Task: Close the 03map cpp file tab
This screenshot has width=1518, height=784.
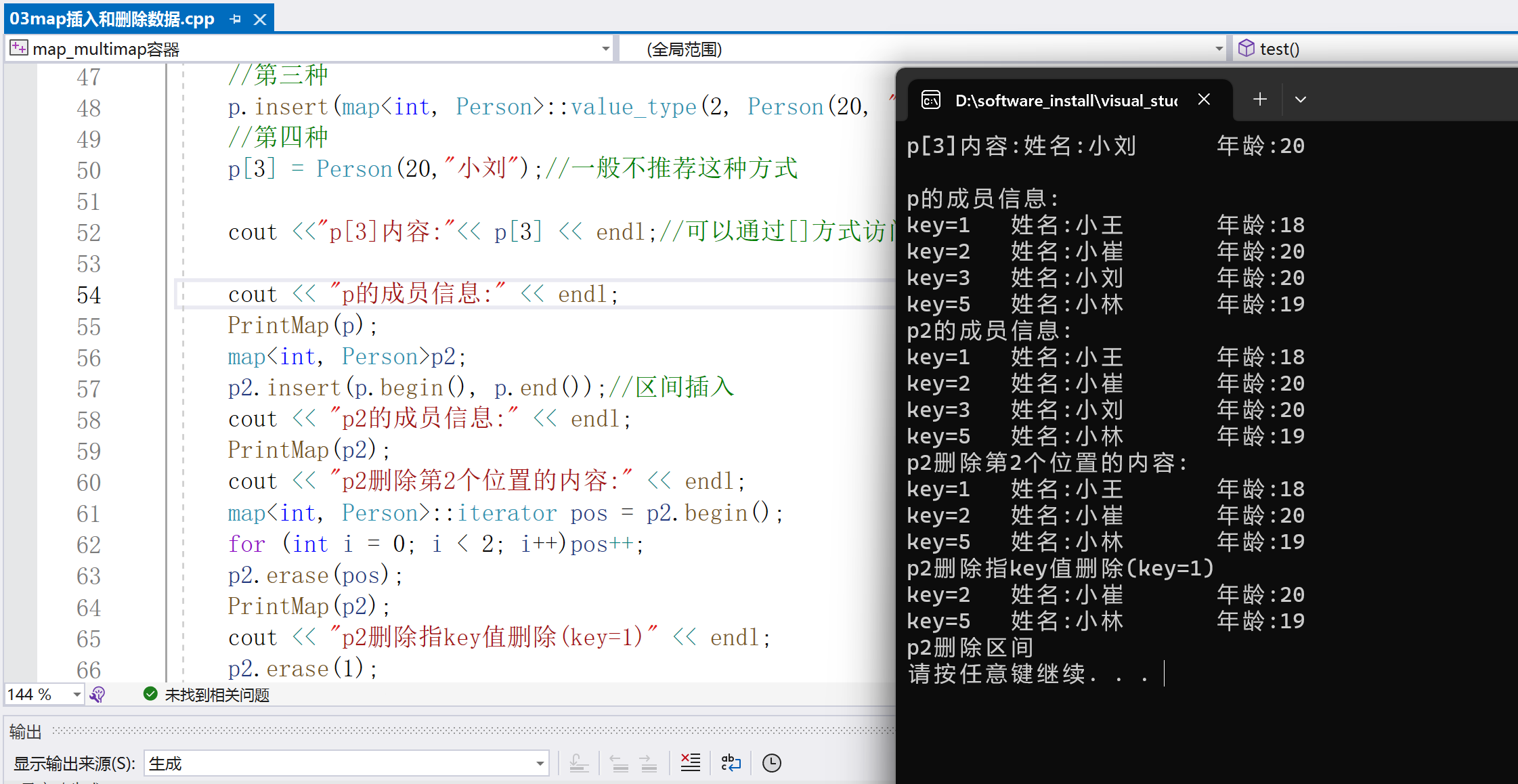Action: coord(260,19)
